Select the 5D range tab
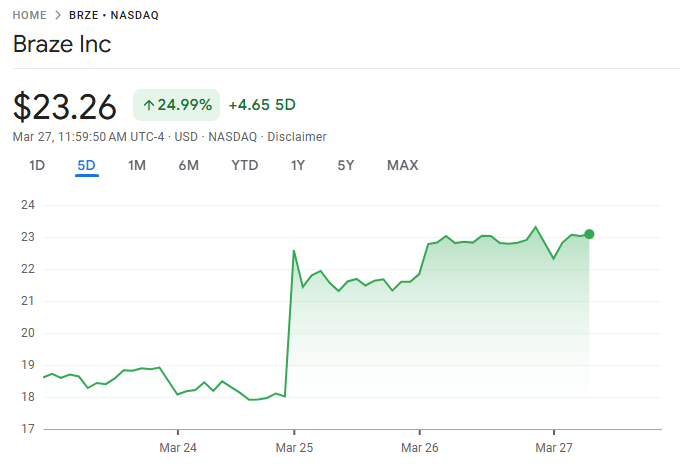 click(x=86, y=165)
